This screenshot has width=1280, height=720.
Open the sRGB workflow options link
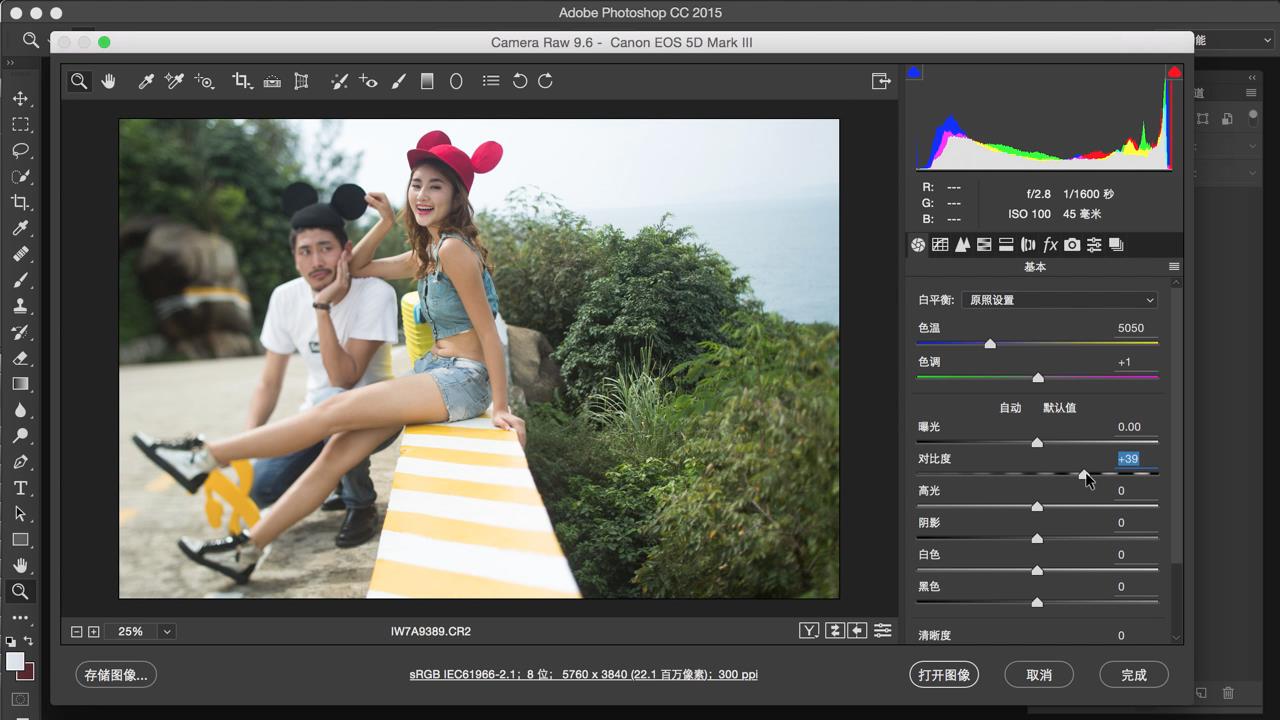(x=583, y=675)
